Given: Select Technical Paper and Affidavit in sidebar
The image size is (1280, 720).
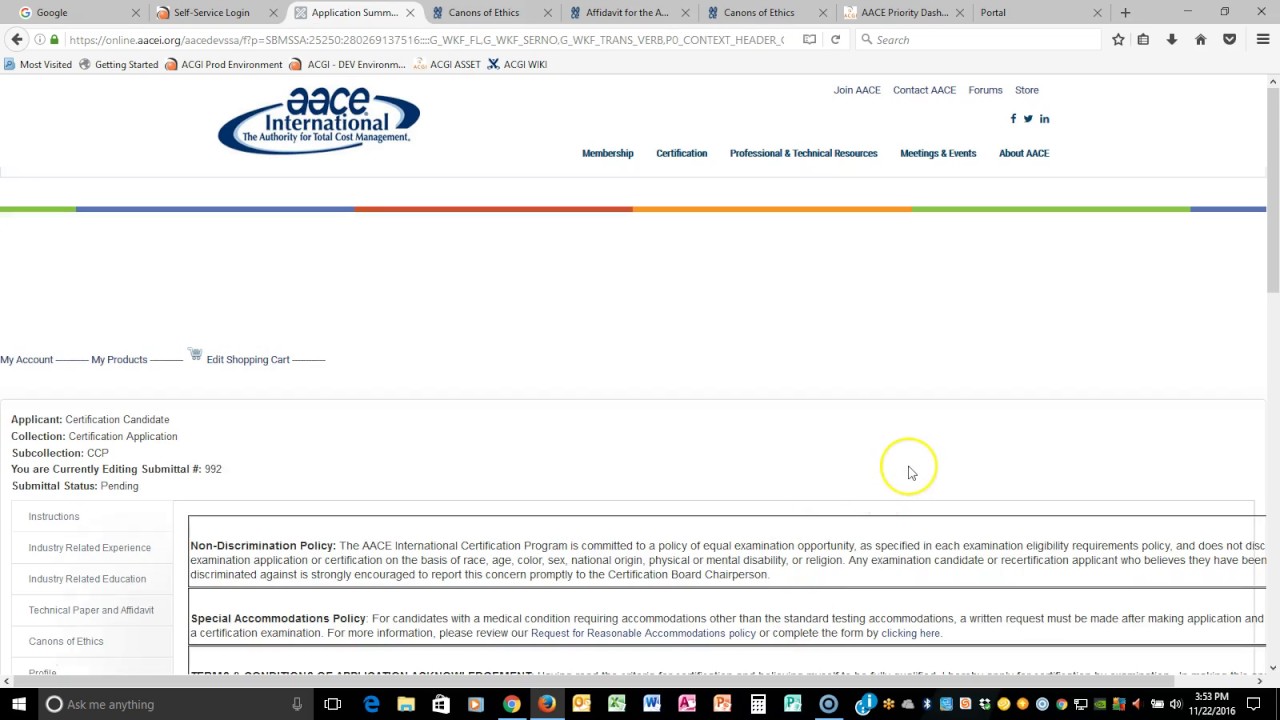Looking at the screenshot, I should click(x=91, y=609).
